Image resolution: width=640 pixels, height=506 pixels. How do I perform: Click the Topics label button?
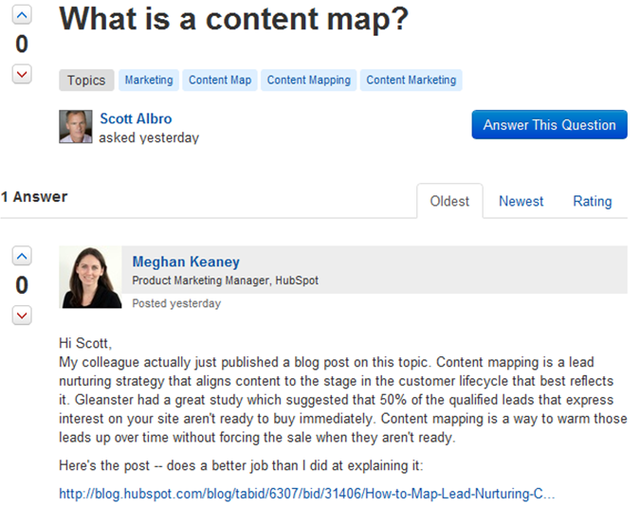86,80
